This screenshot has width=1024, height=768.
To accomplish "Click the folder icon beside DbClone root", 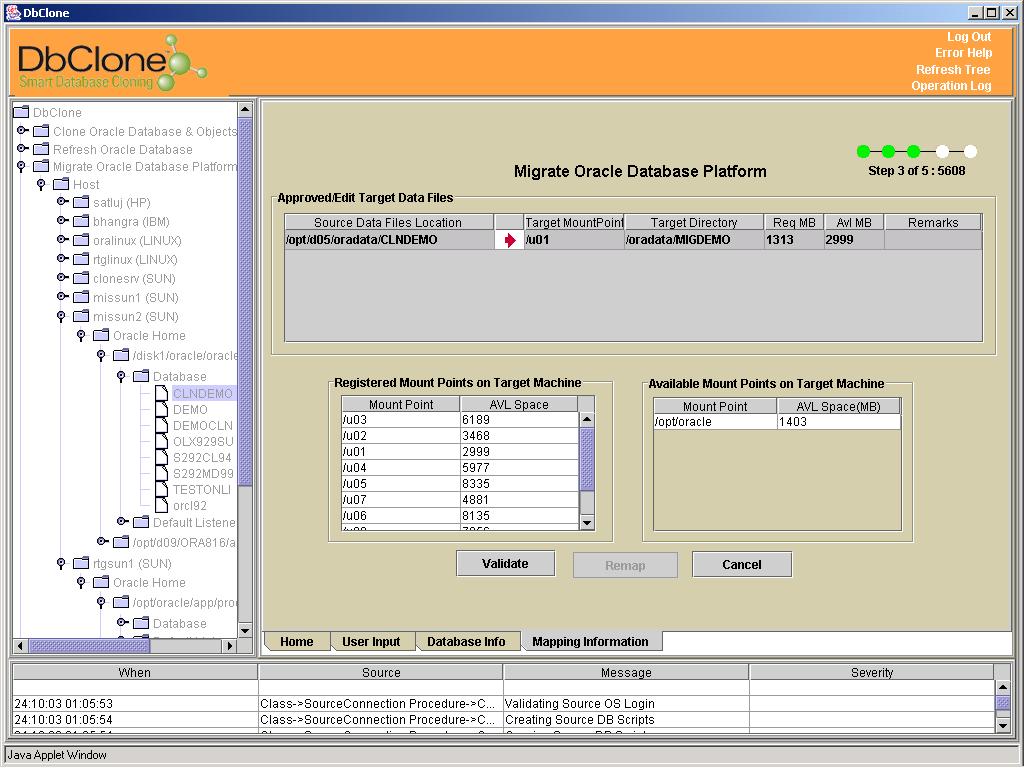I will pos(22,112).
